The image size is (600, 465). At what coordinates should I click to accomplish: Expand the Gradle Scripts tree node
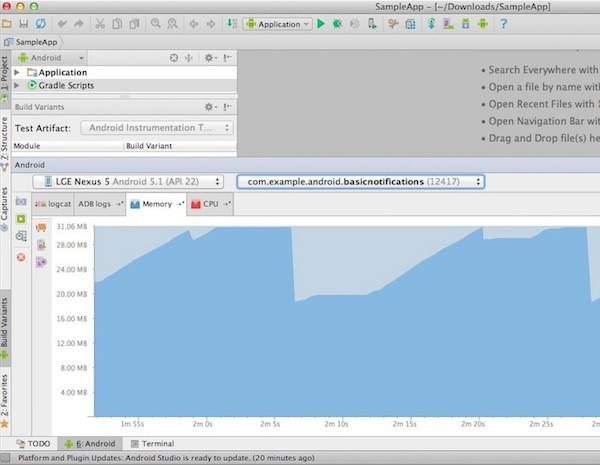point(18,86)
